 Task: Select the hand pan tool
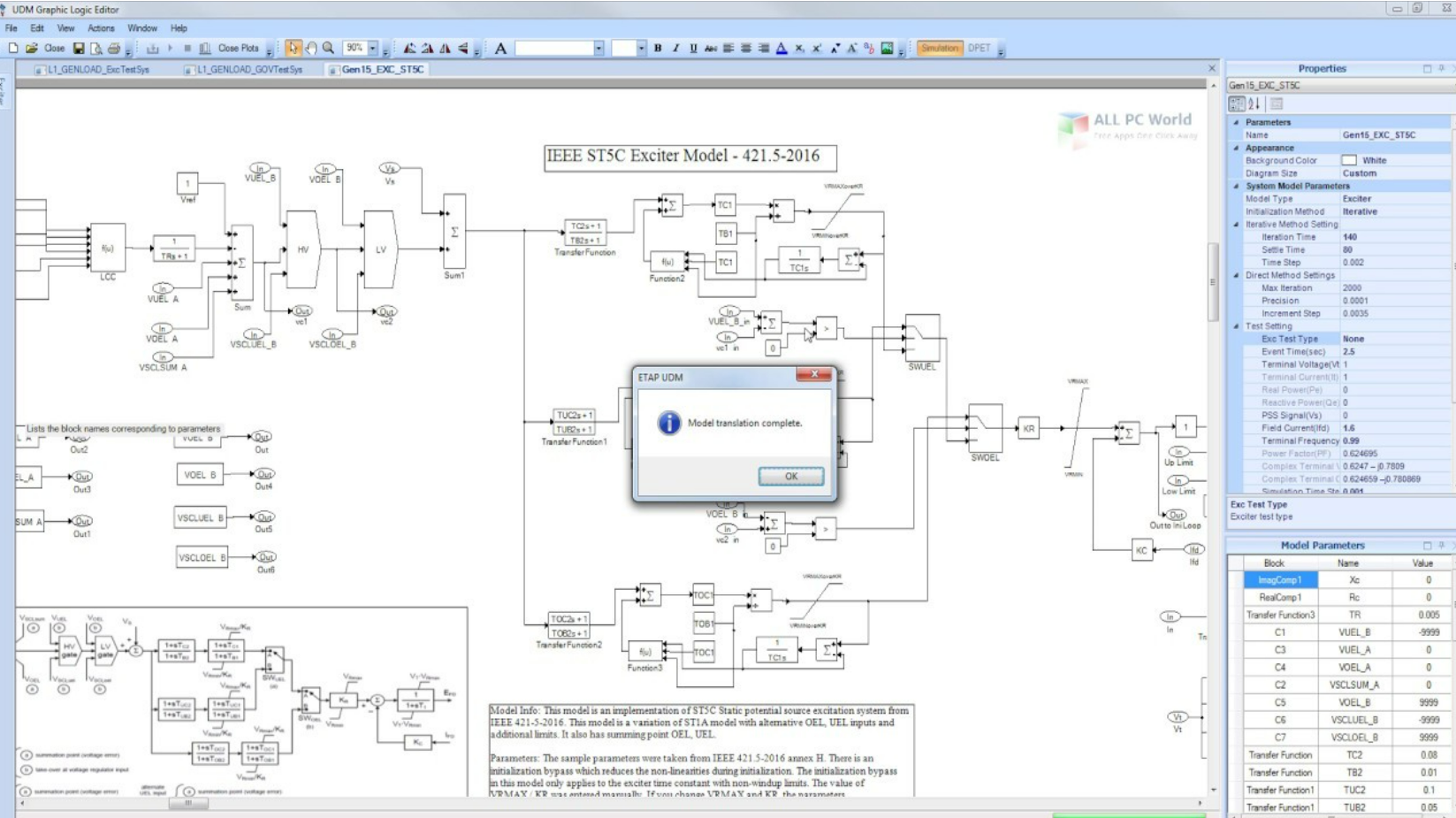(310, 49)
